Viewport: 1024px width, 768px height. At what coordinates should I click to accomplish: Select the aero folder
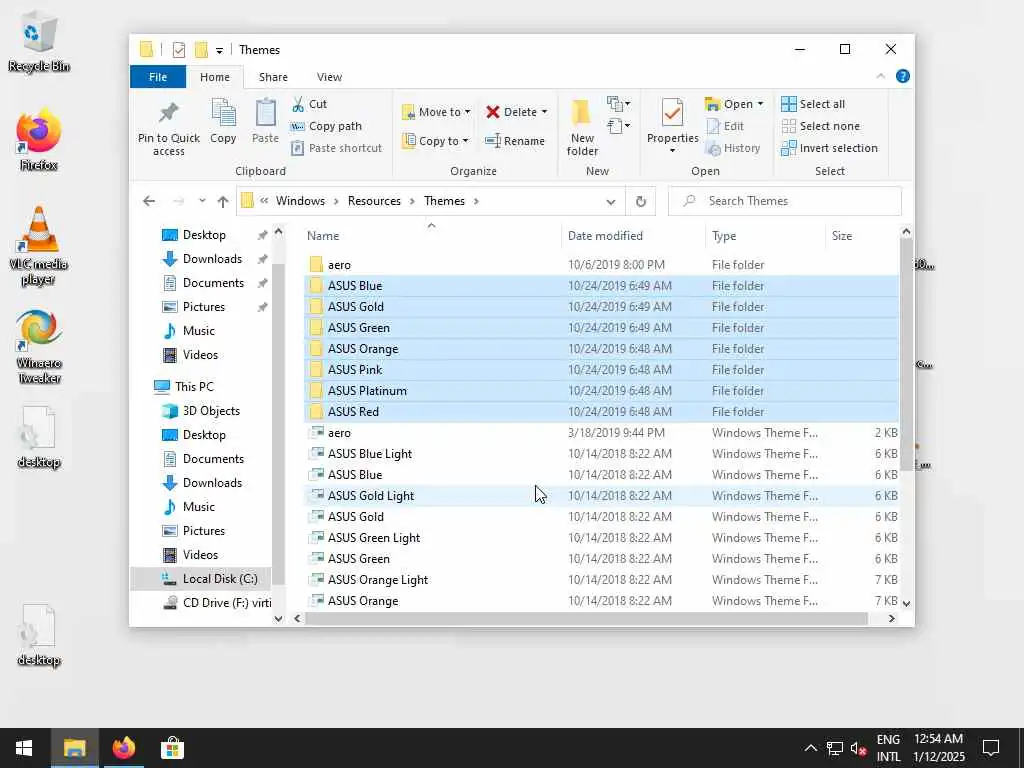pyautogui.click(x=601, y=264)
